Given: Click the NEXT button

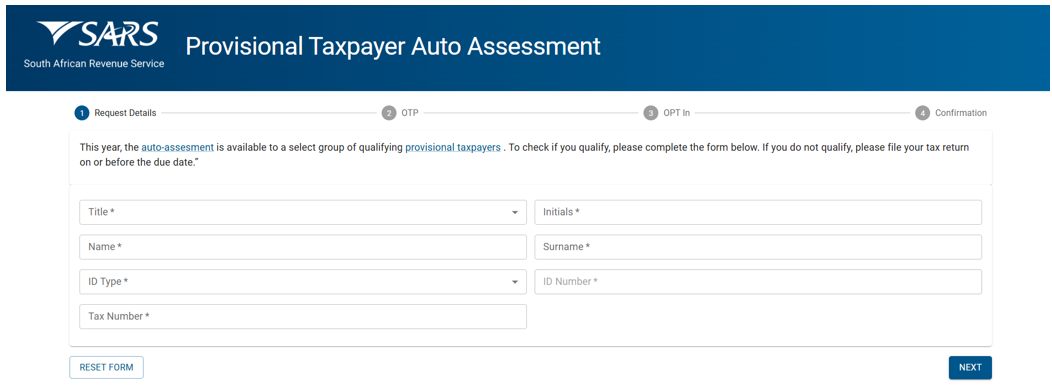Looking at the screenshot, I should pos(970,368).
